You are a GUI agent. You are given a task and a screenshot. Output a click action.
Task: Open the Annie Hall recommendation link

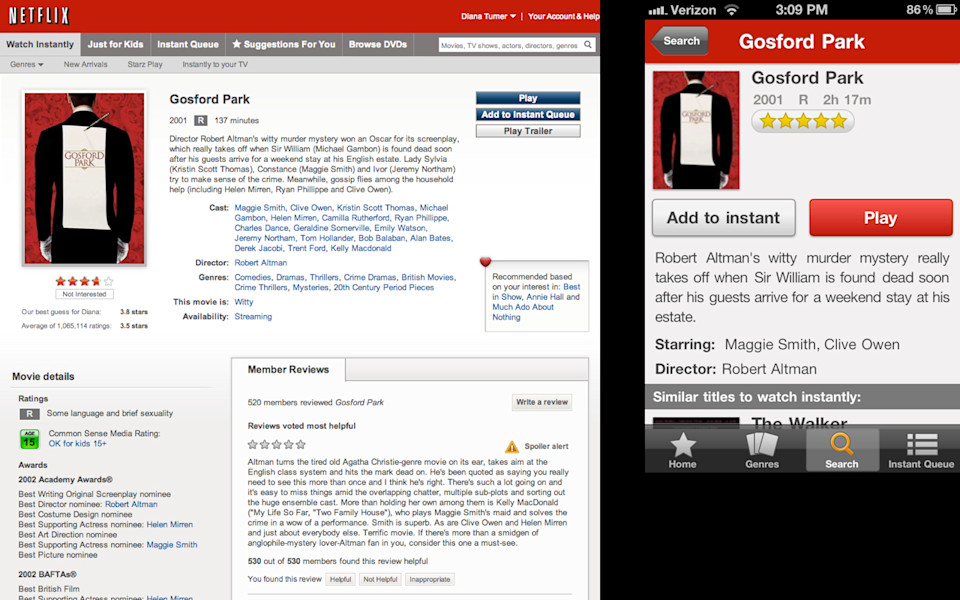545,297
